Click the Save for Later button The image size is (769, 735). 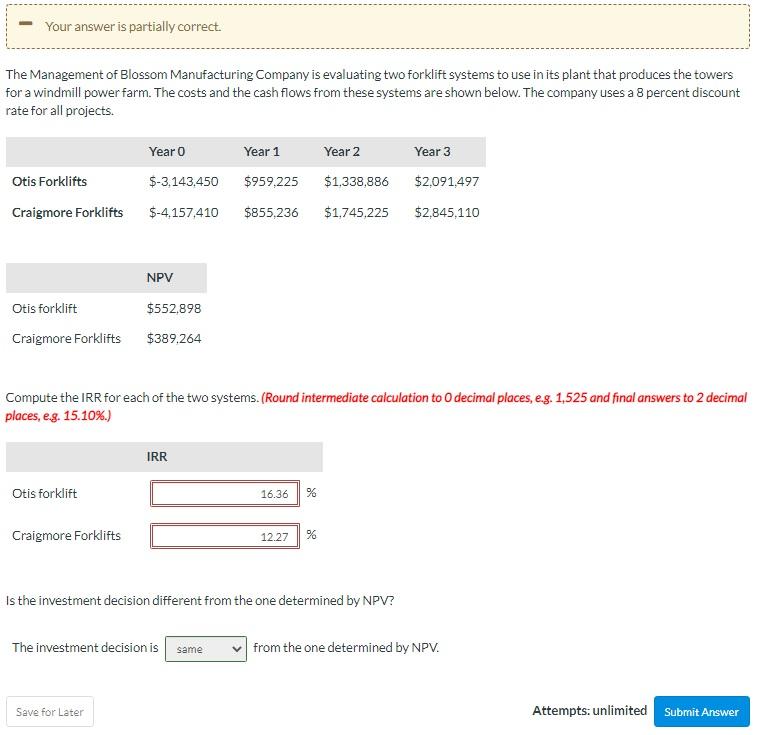coord(50,711)
